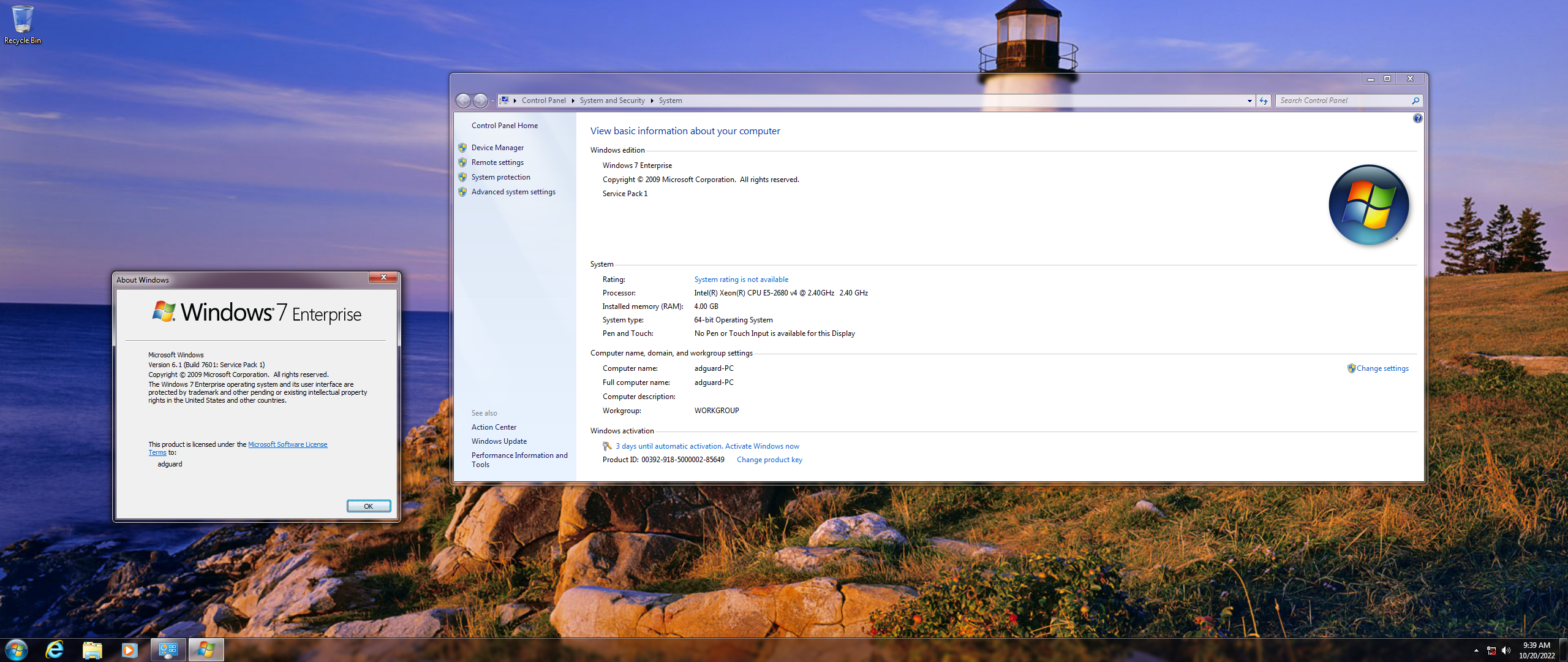
Task: Click the Show desktop strip
Action: (1564, 650)
